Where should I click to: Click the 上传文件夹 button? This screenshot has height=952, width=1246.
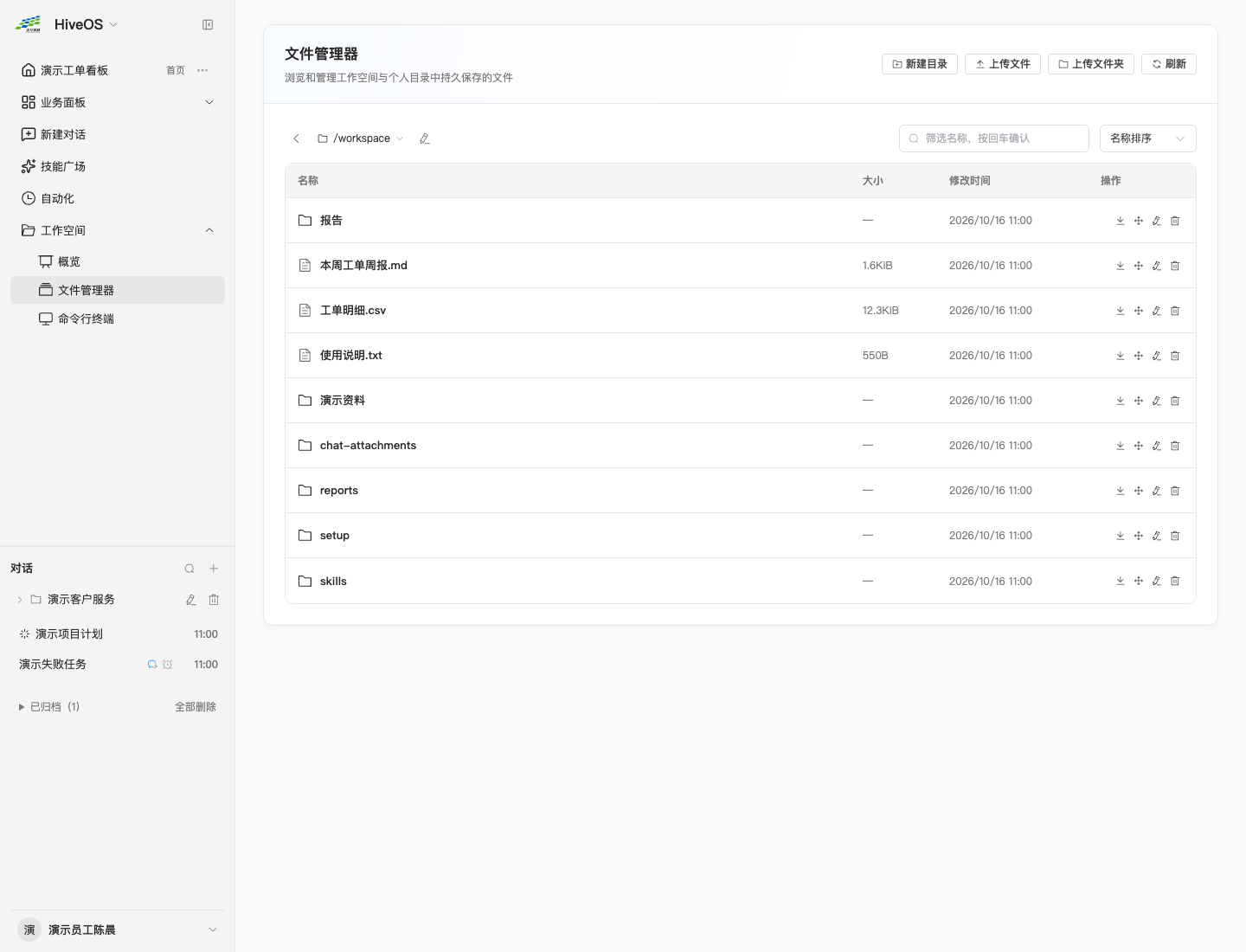[1091, 64]
